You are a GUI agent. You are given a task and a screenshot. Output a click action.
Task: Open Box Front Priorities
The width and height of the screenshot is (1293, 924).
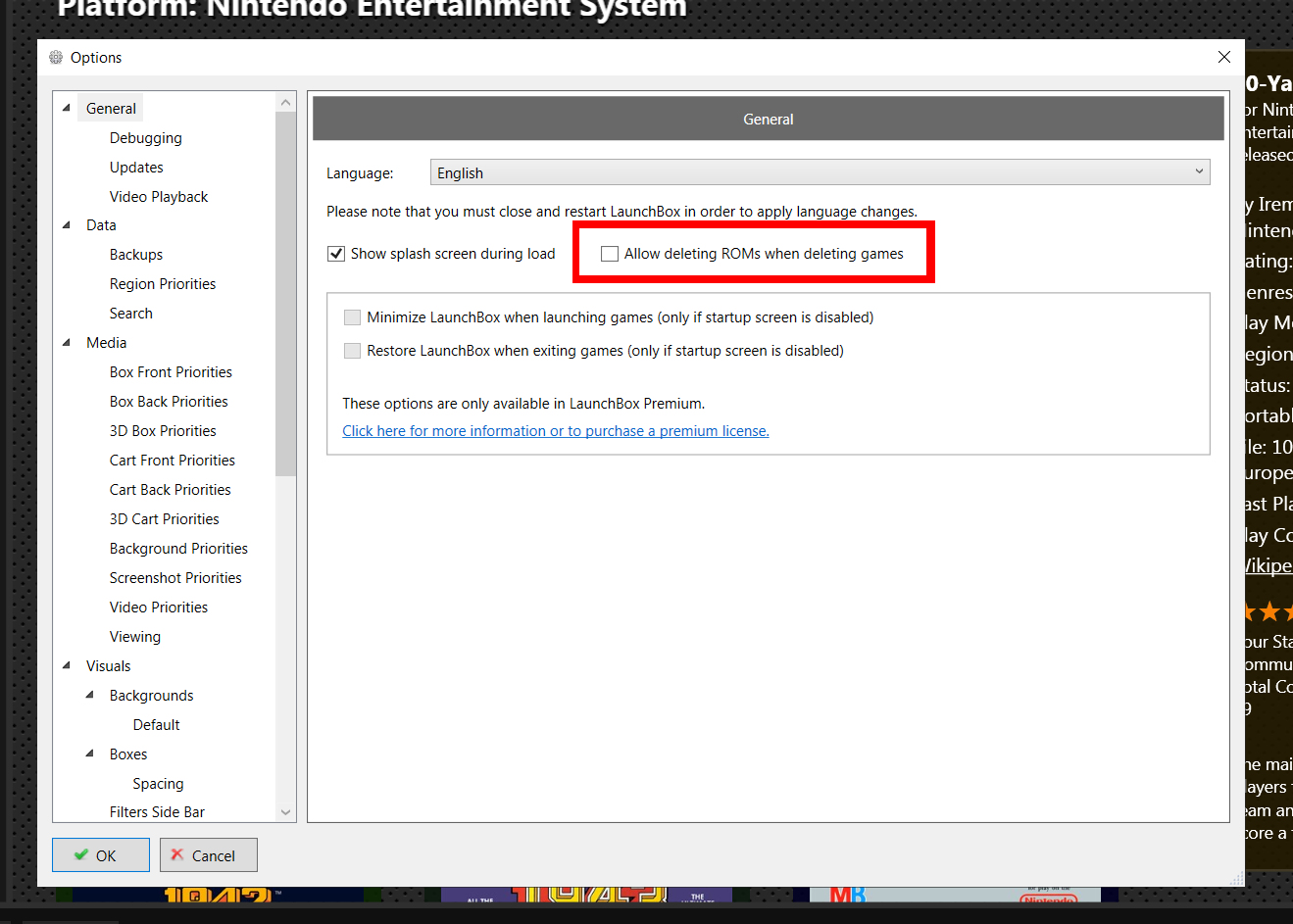click(x=171, y=372)
